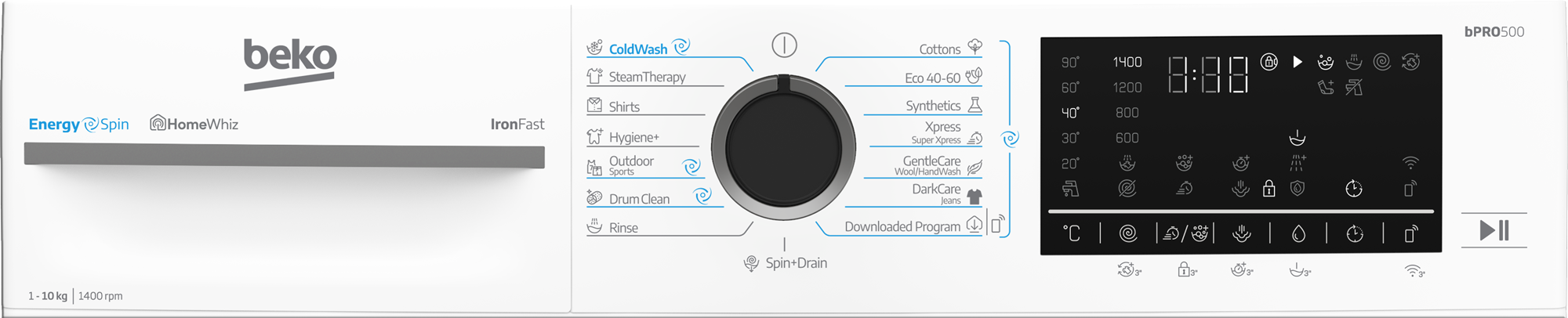The height and width of the screenshot is (318, 1568).
Task: Click the time remaining digital display
Action: (1208, 74)
